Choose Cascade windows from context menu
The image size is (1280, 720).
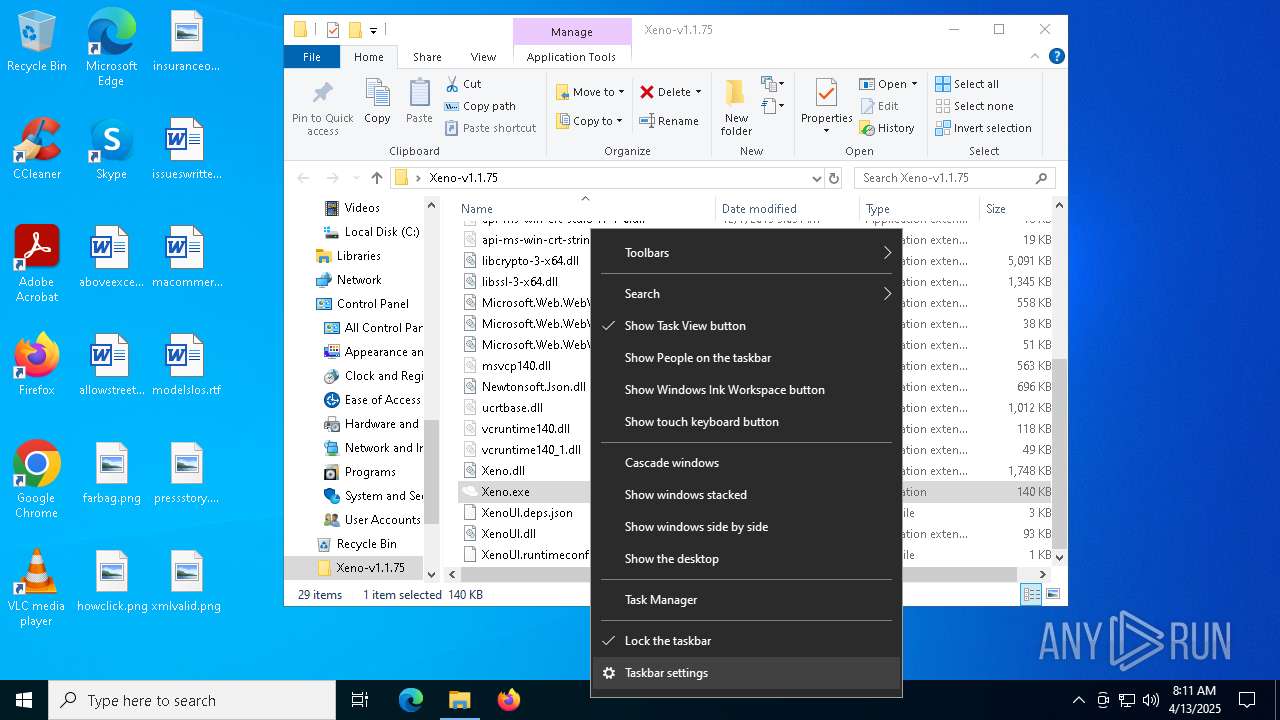(x=746, y=463)
